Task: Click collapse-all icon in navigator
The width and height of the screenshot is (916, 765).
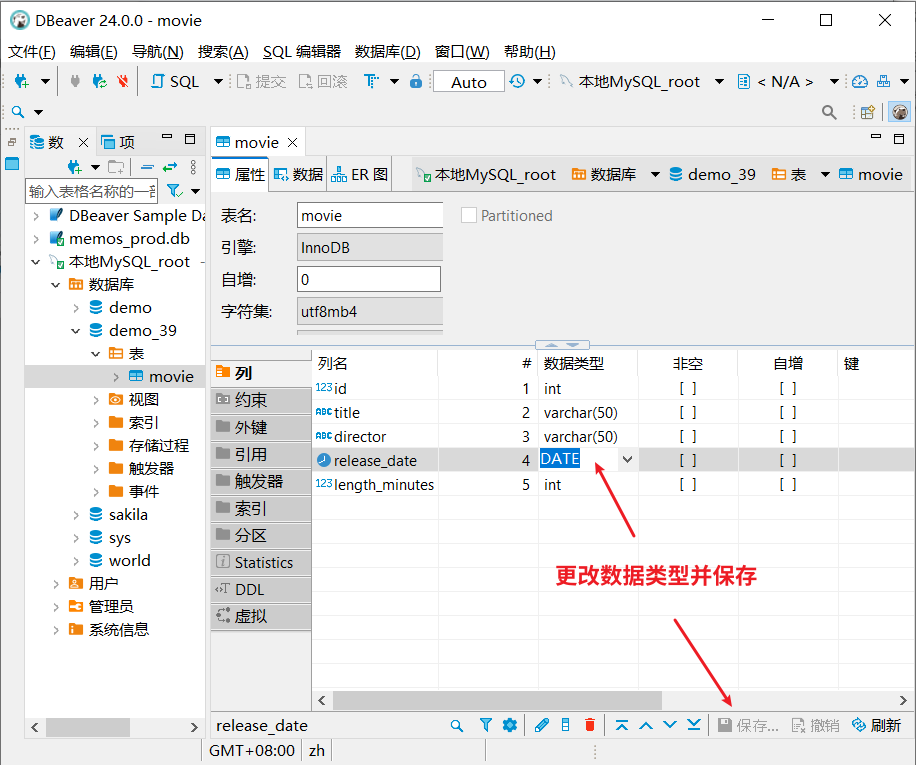Action: click(x=147, y=168)
